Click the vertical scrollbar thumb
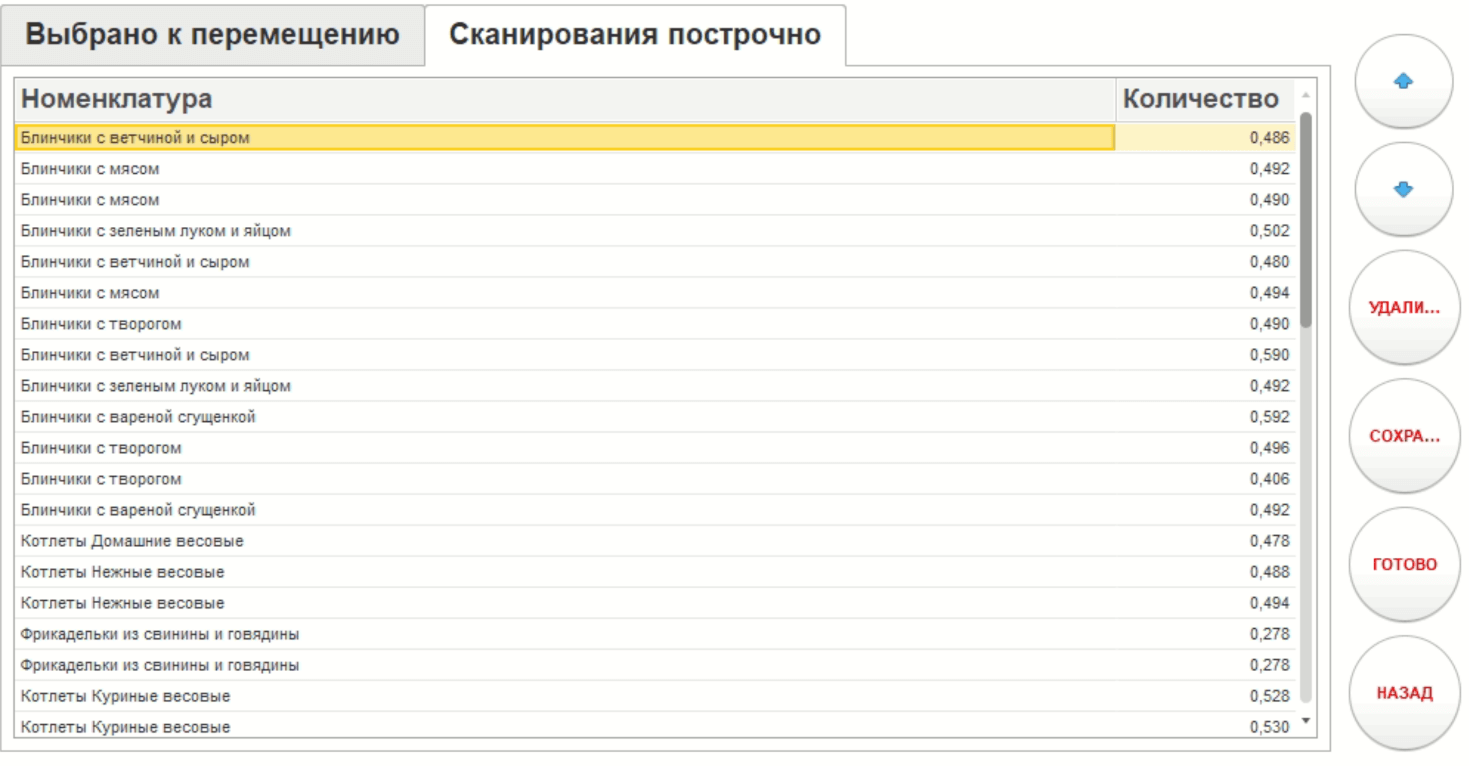The width and height of the screenshot is (1469, 766). (x=1305, y=220)
